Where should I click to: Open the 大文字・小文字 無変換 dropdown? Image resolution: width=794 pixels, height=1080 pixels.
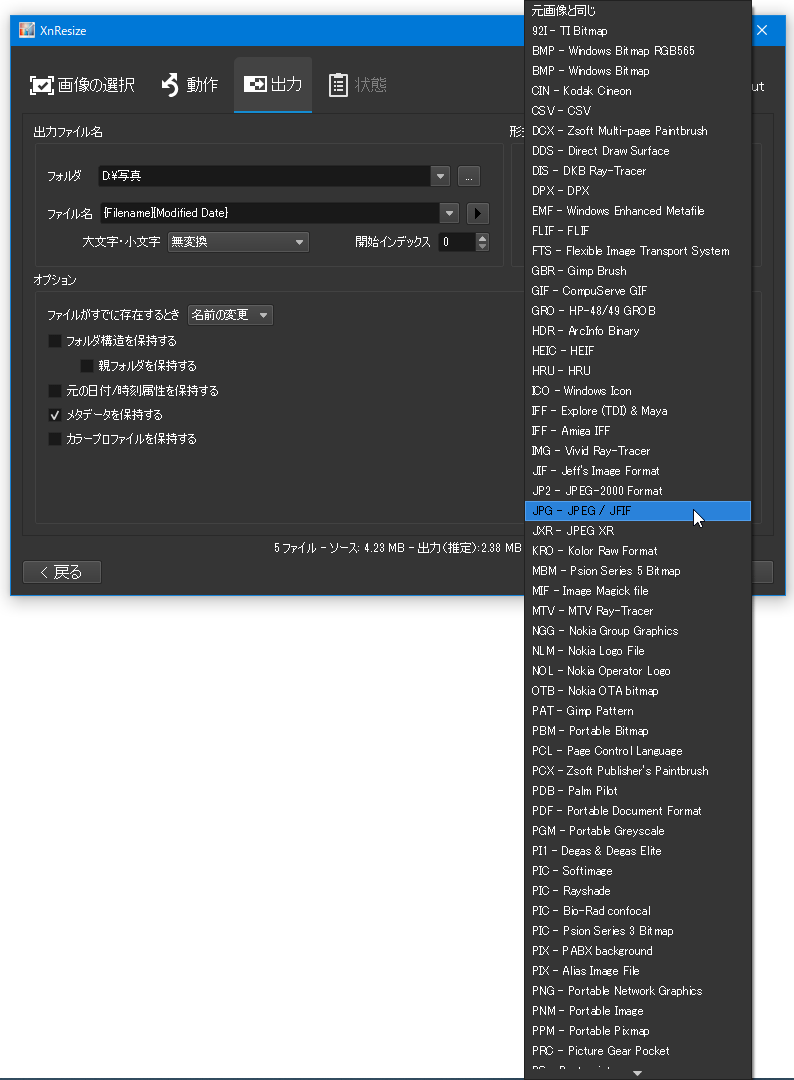pos(238,242)
